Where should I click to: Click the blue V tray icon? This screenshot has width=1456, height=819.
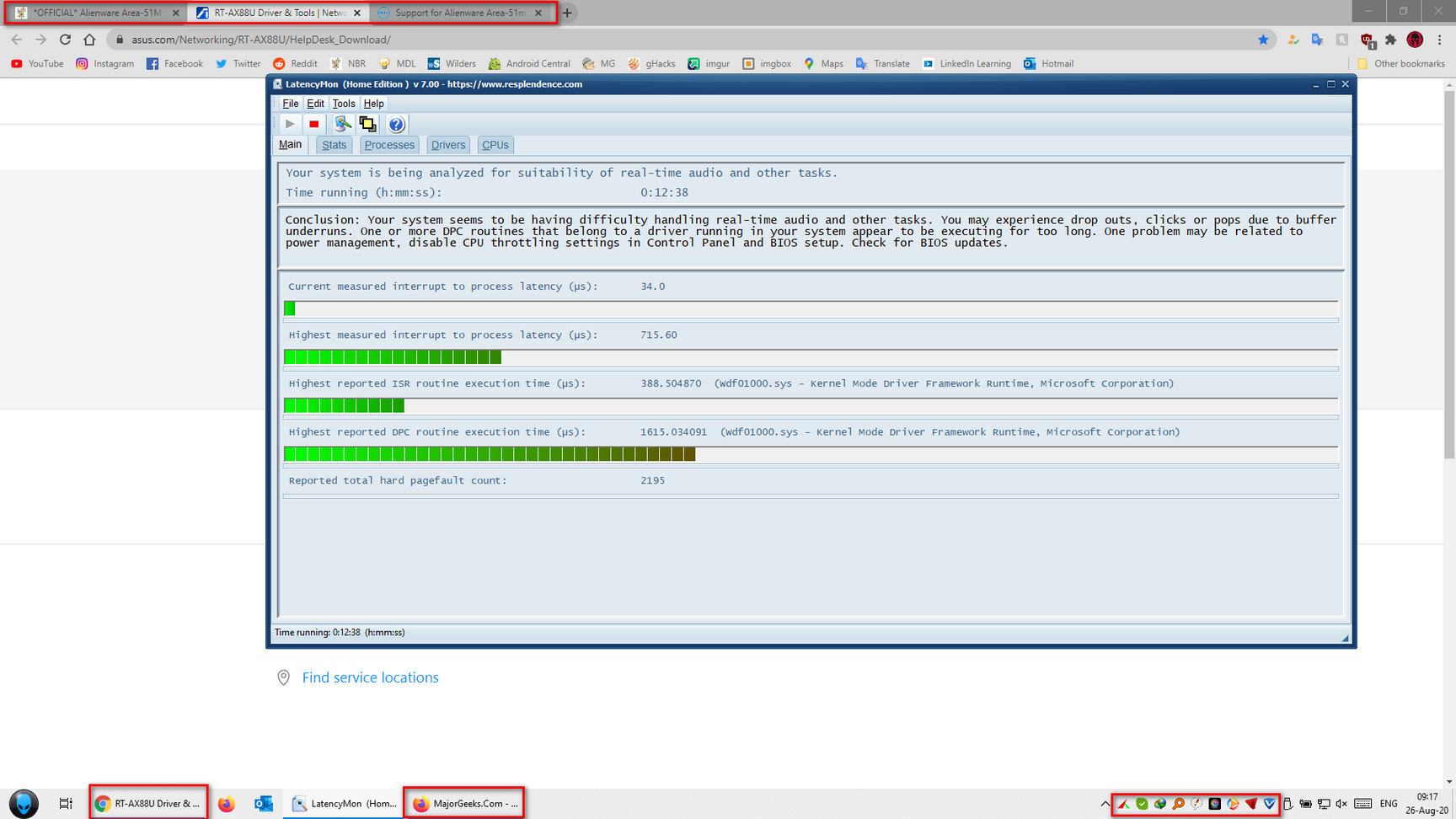click(x=1269, y=804)
